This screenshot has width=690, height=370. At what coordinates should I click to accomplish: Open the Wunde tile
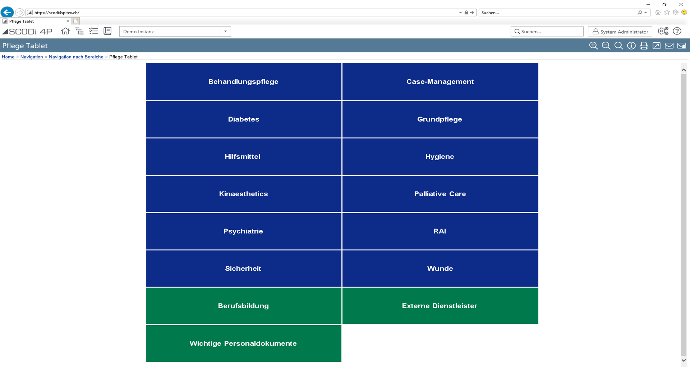(440, 268)
